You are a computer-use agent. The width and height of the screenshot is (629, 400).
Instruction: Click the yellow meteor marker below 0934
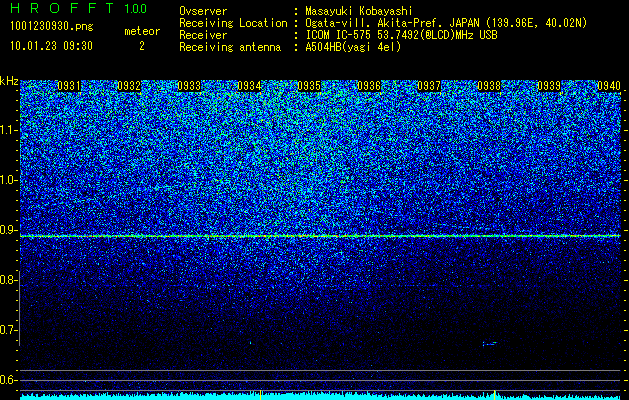(x=261, y=395)
